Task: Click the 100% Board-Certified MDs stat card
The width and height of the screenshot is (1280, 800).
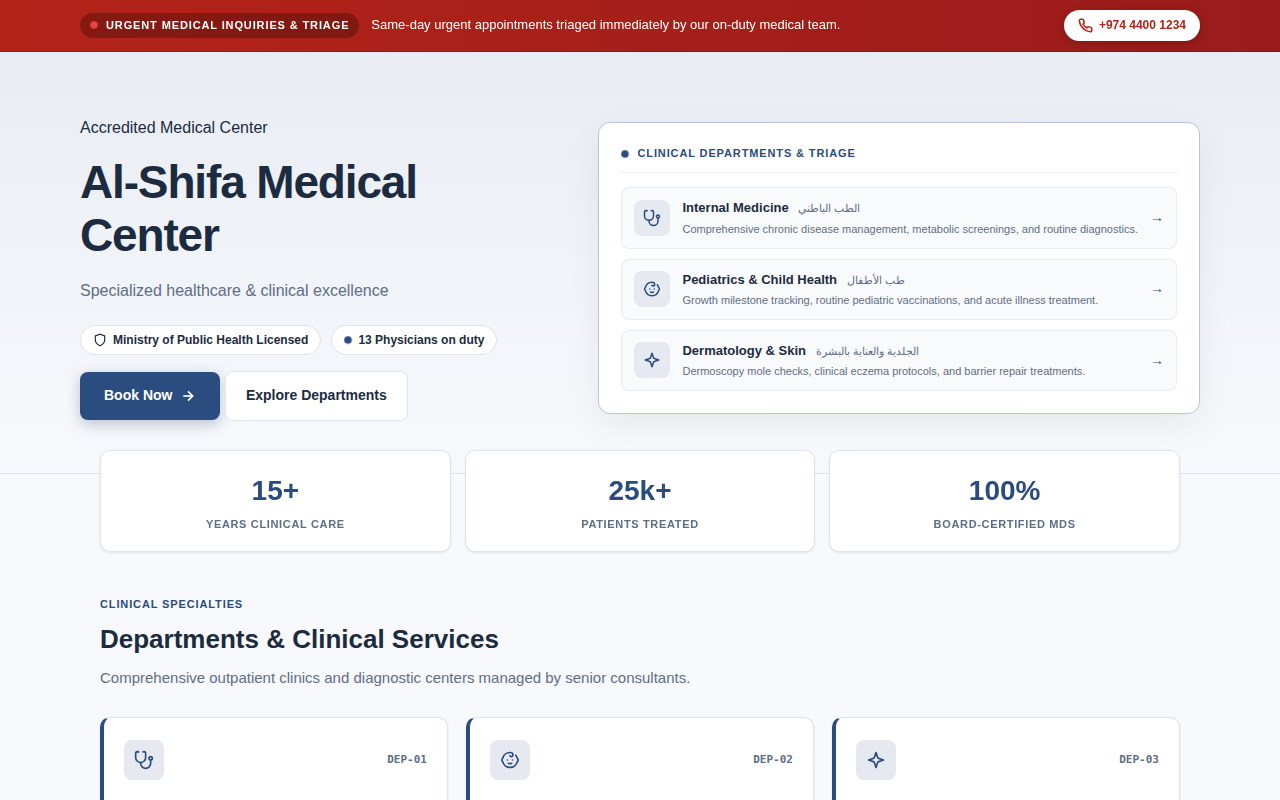Action: point(1004,501)
